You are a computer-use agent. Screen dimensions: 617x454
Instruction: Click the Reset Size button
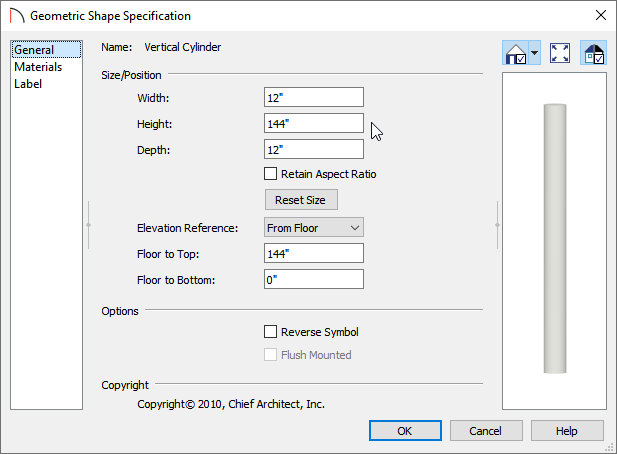pos(301,200)
